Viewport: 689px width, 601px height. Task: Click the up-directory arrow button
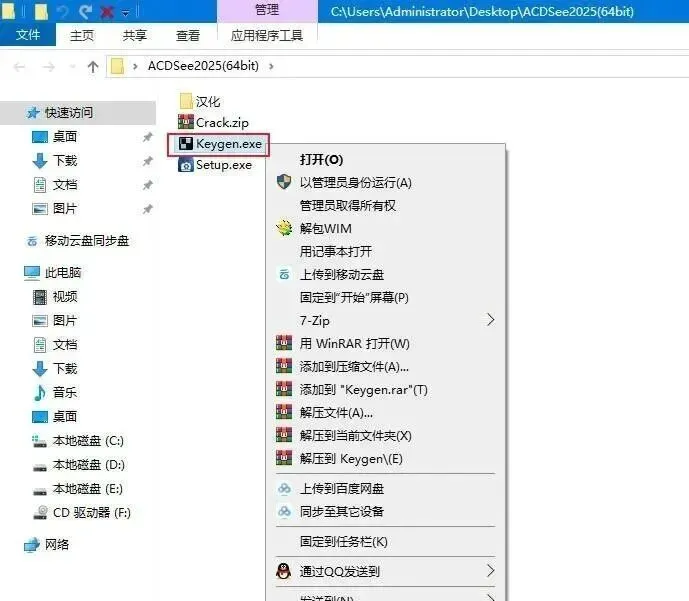pyautogui.click(x=93, y=67)
